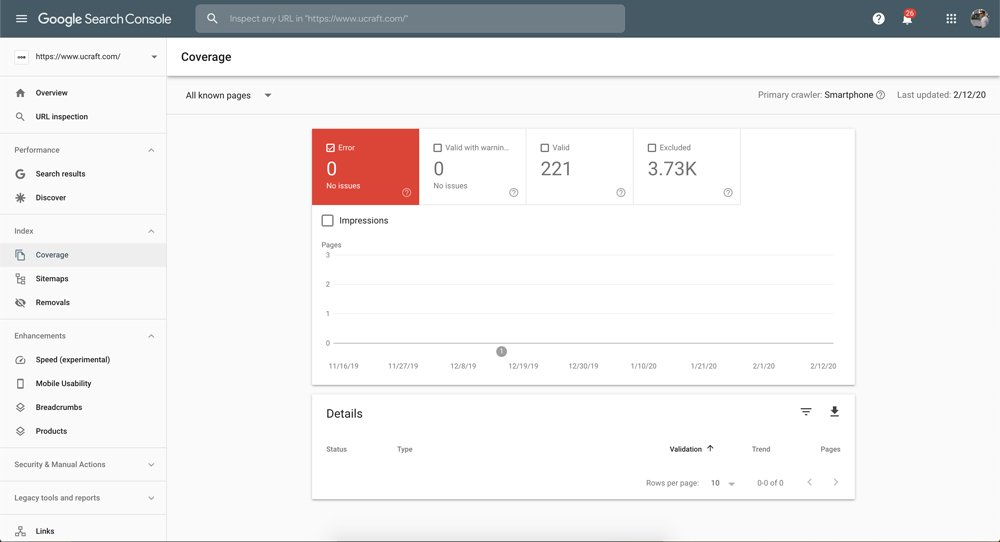Open Primary crawler help icon
This screenshot has height=542, width=1000.
coord(880,95)
